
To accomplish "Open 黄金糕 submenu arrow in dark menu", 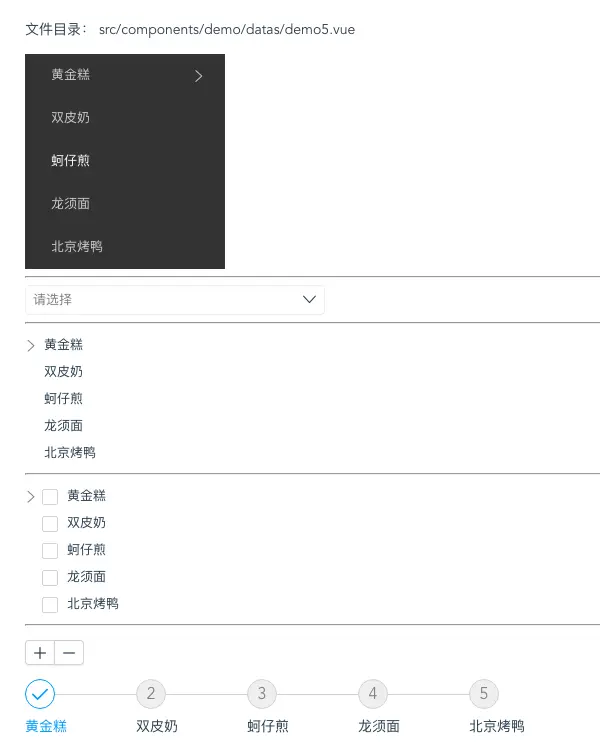I will pyautogui.click(x=198, y=76).
